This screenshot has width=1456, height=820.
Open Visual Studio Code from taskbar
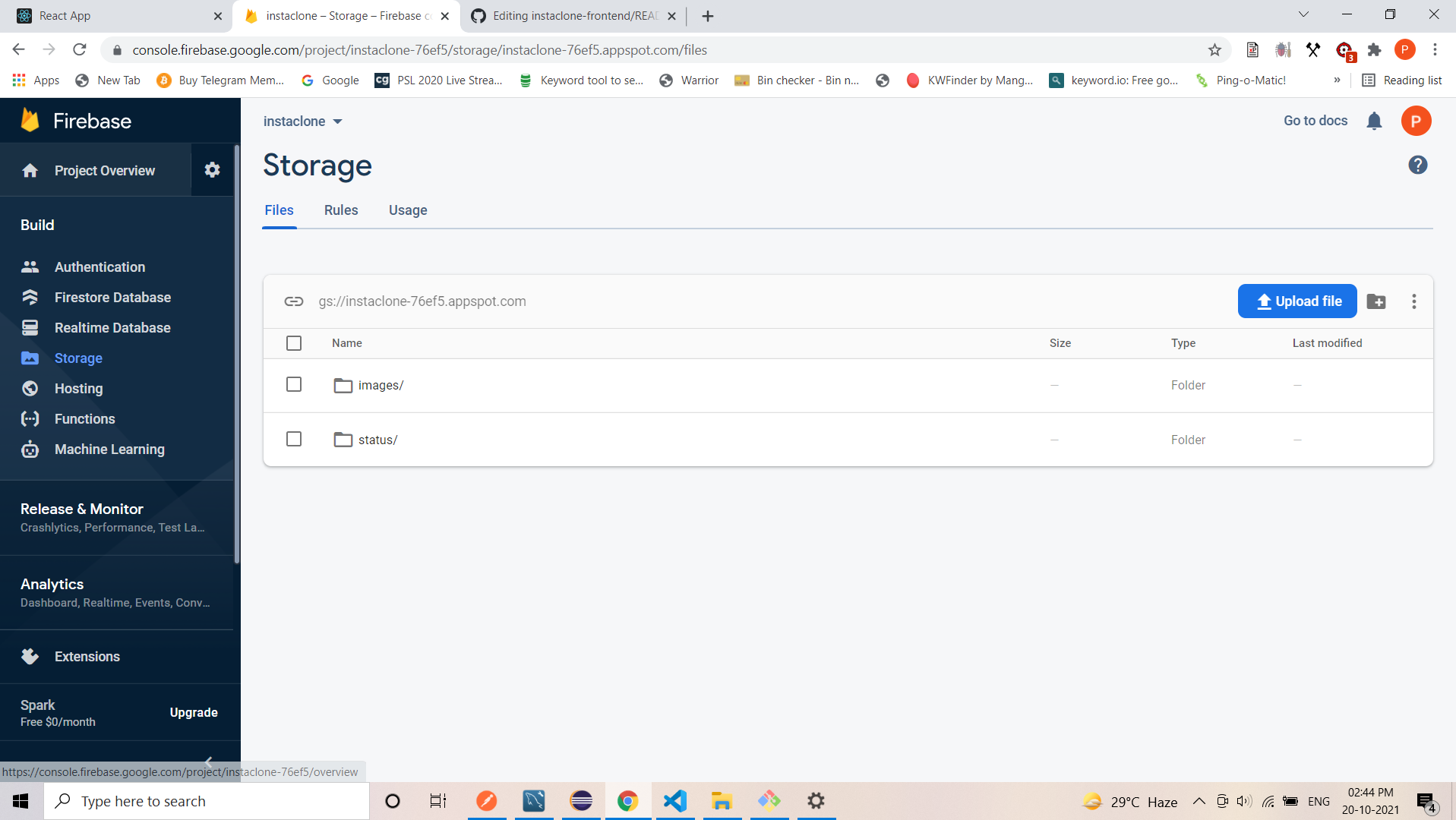pyautogui.click(x=674, y=801)
